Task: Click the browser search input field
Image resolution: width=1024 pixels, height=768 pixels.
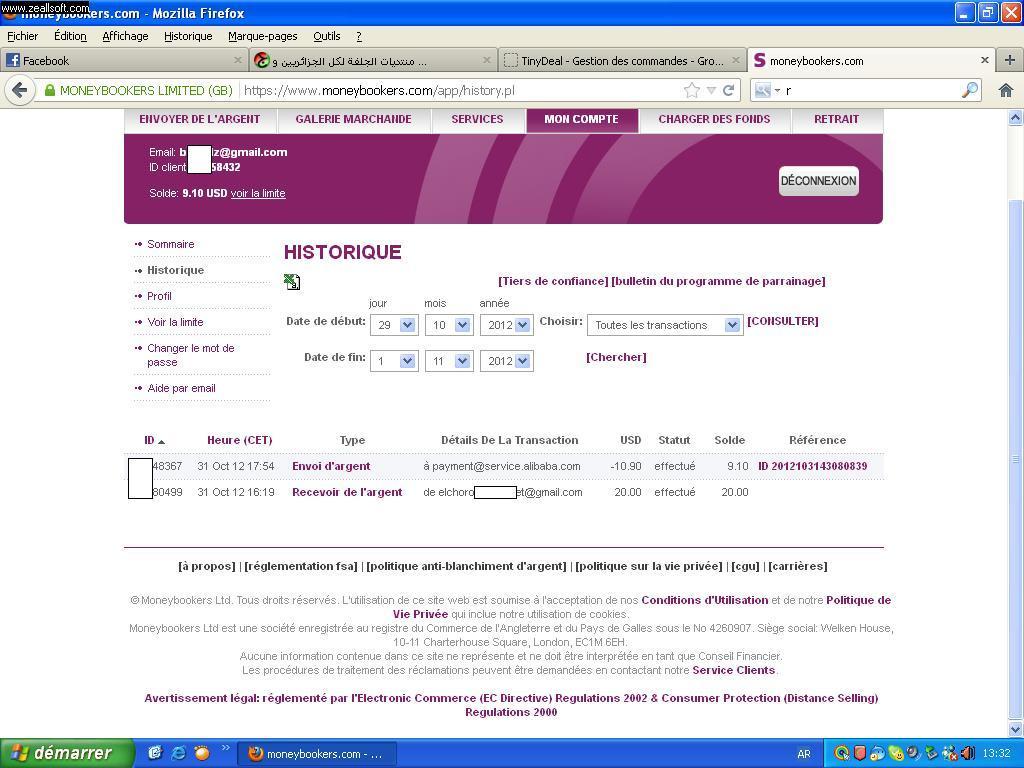Action: click(872, 90)
